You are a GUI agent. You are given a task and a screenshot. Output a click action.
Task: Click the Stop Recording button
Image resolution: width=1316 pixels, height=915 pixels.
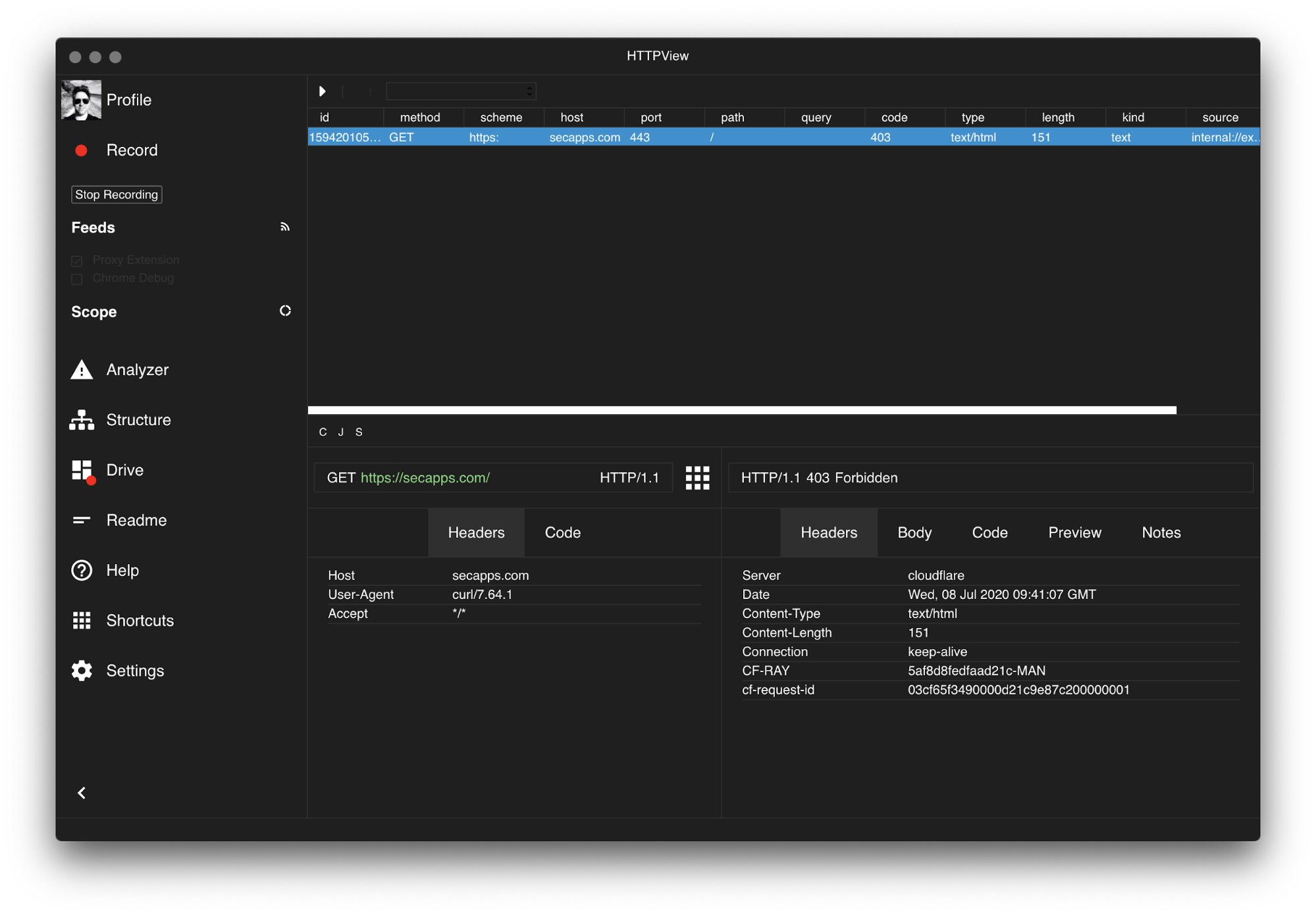(x=117, y=195)
